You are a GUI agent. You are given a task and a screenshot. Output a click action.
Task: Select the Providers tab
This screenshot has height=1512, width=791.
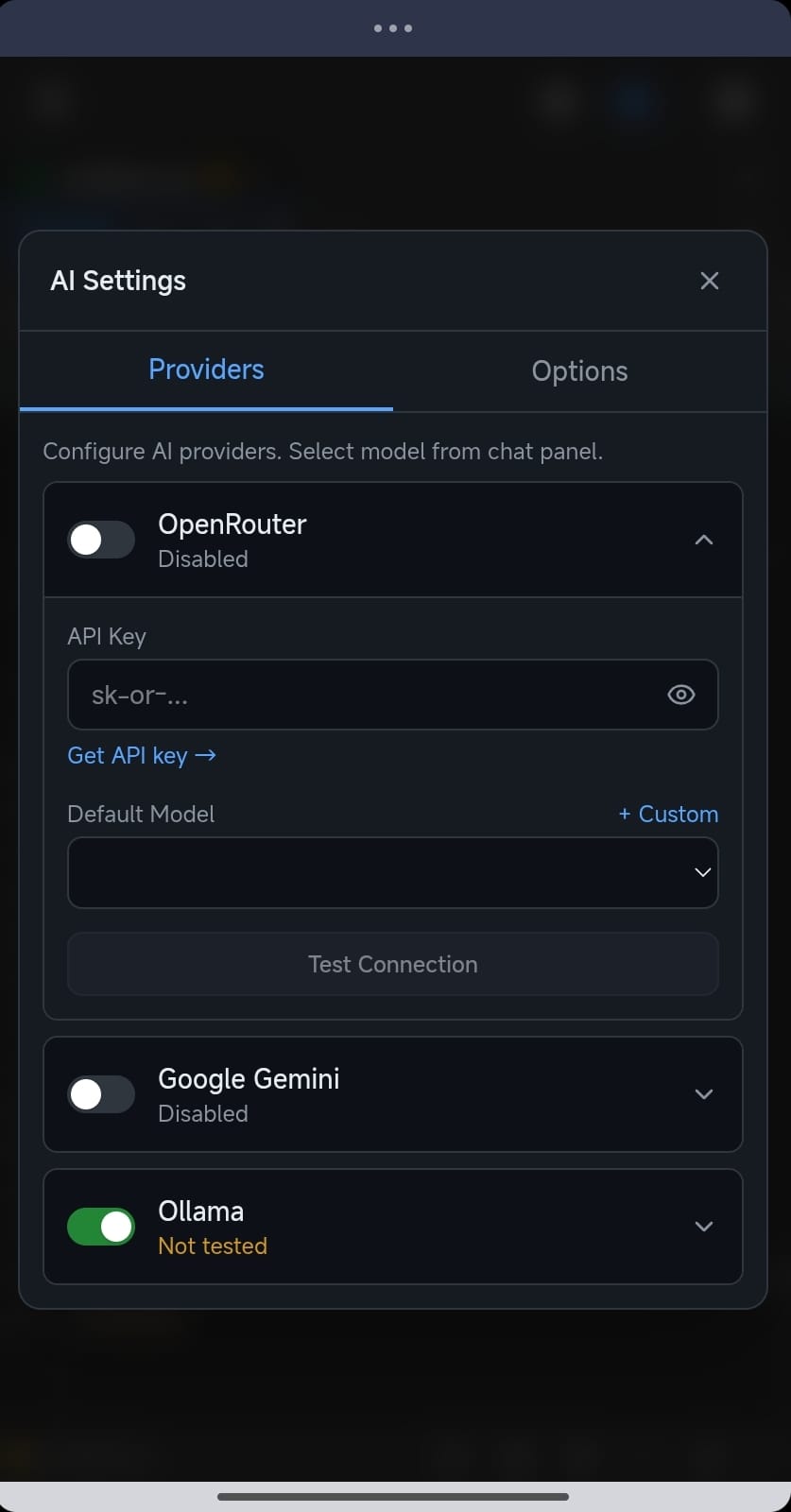click(206, 369)
